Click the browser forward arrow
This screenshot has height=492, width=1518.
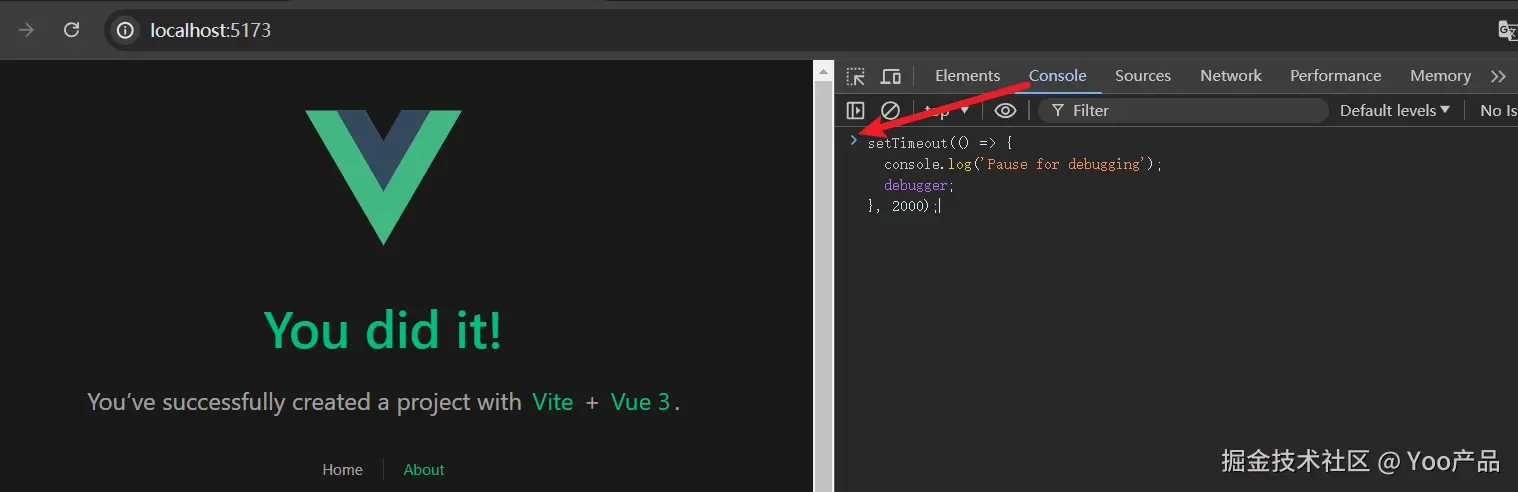pyautogui.click(x=27, y=30)
